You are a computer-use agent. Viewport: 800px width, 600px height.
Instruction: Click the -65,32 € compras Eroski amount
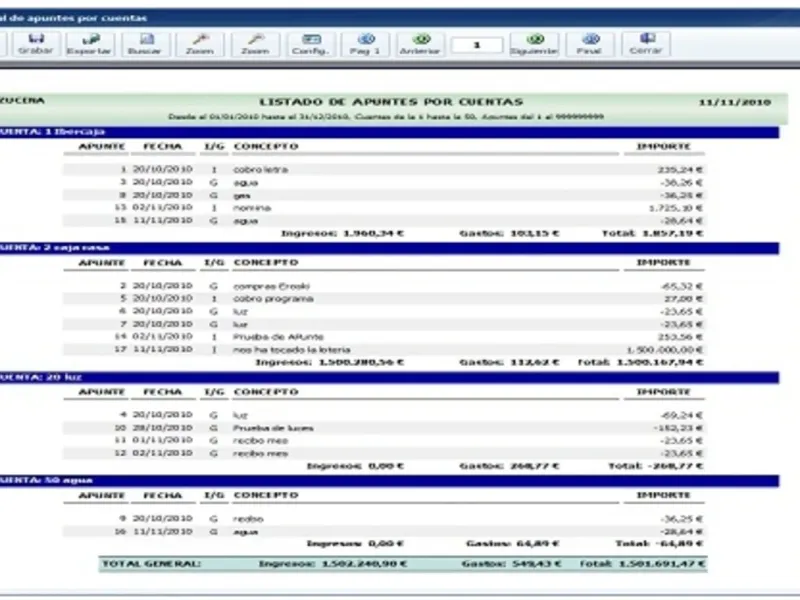(x=682, y=286)
